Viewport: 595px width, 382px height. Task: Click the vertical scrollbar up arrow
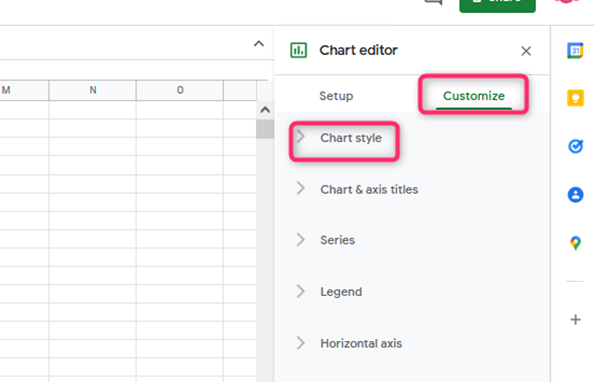(x=265, y=110)
